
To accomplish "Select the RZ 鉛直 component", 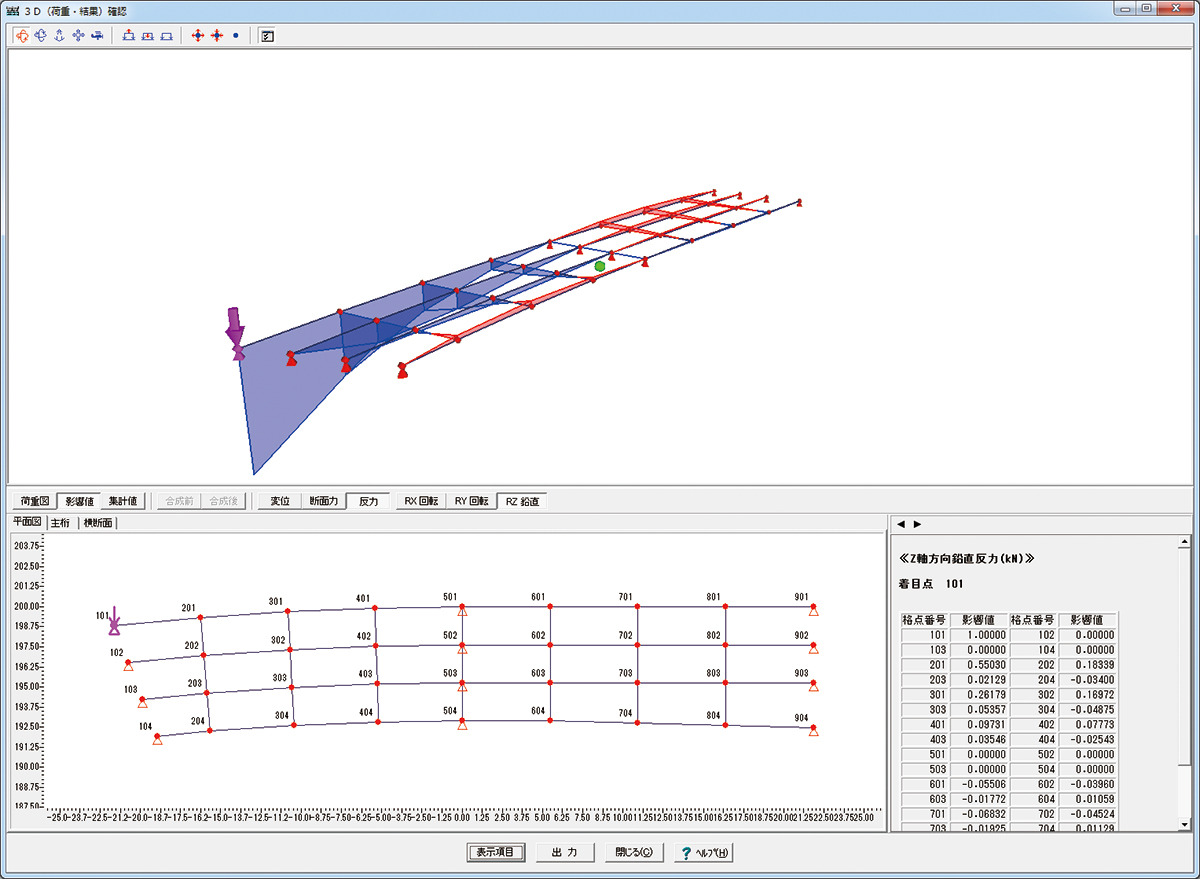I will [521, 501].
